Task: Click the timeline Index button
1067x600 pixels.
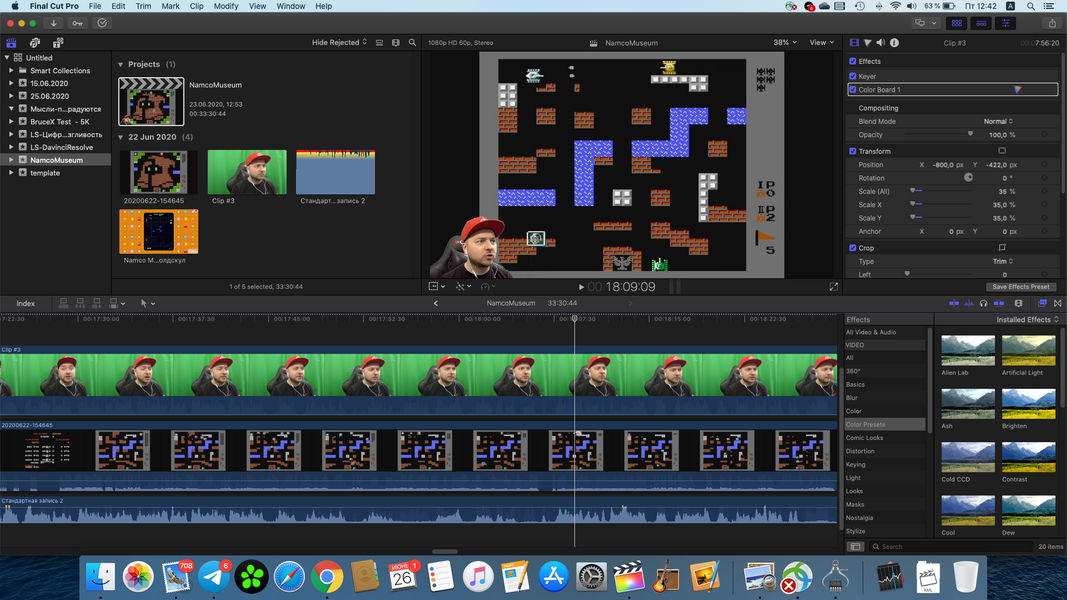Action: coord(25,303)
